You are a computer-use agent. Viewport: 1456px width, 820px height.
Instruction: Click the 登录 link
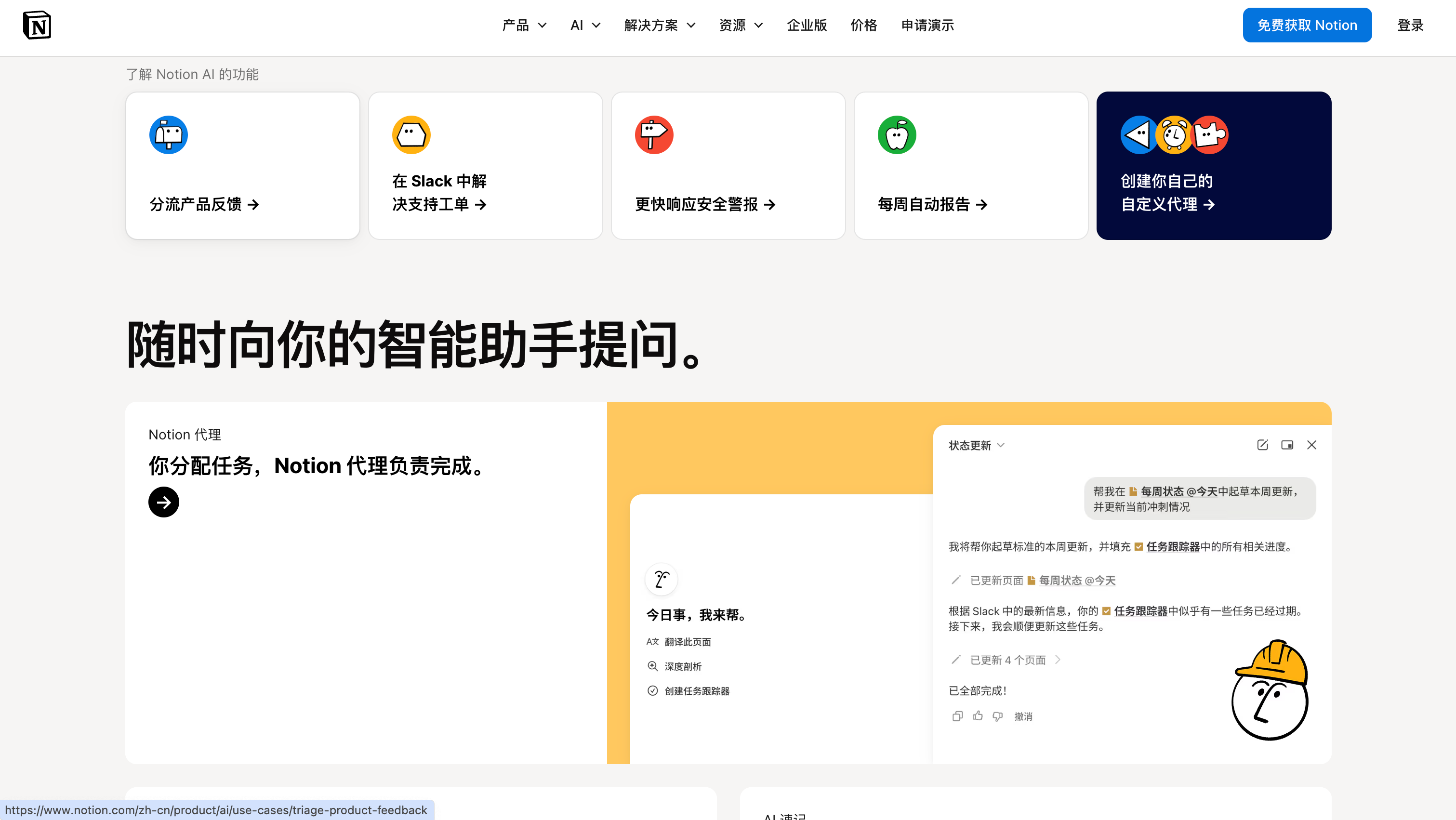[1410, 26]
